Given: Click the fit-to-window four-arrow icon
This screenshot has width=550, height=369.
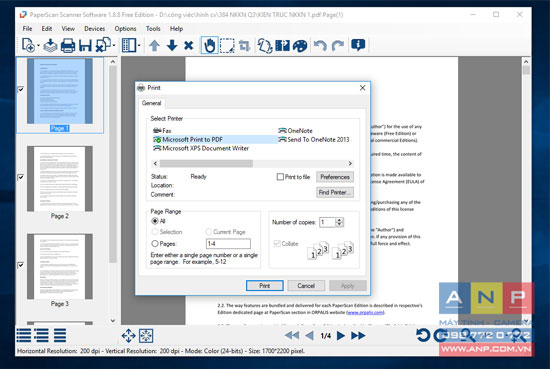Looking at the screenshot, I should coord(128,336).
